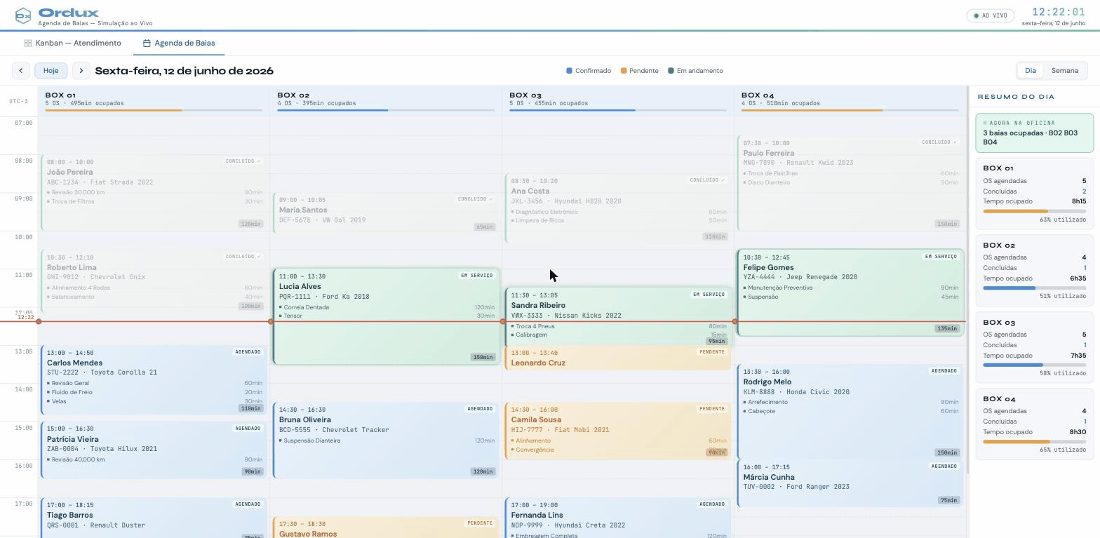
Task: Go to the next day with right chevron
Action: coord(81,71)
